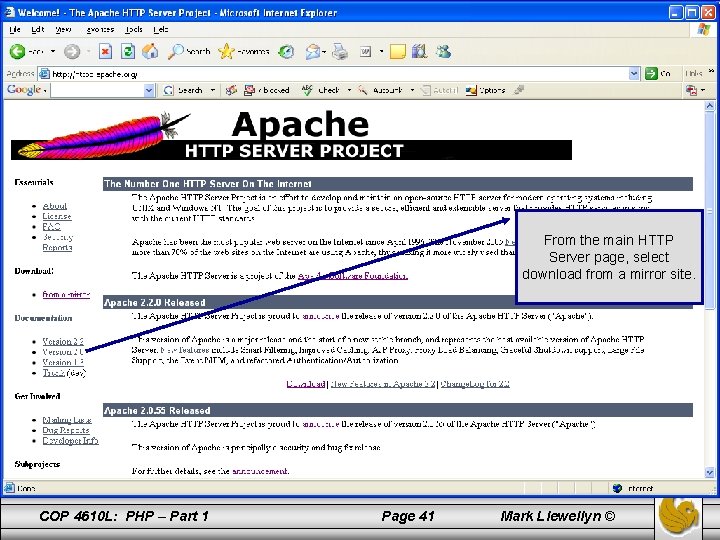Click the page scrollbar down arrow
The image size is (720, 540).
pyautogui.click(x=709, y=472)
